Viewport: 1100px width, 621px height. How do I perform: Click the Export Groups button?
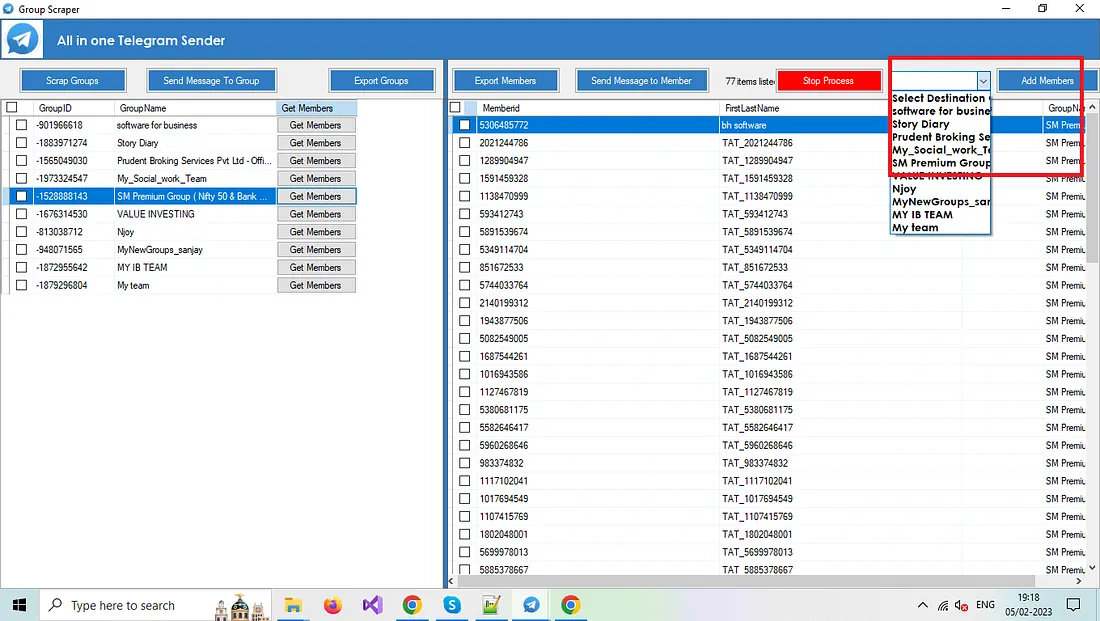coord(381,81)
